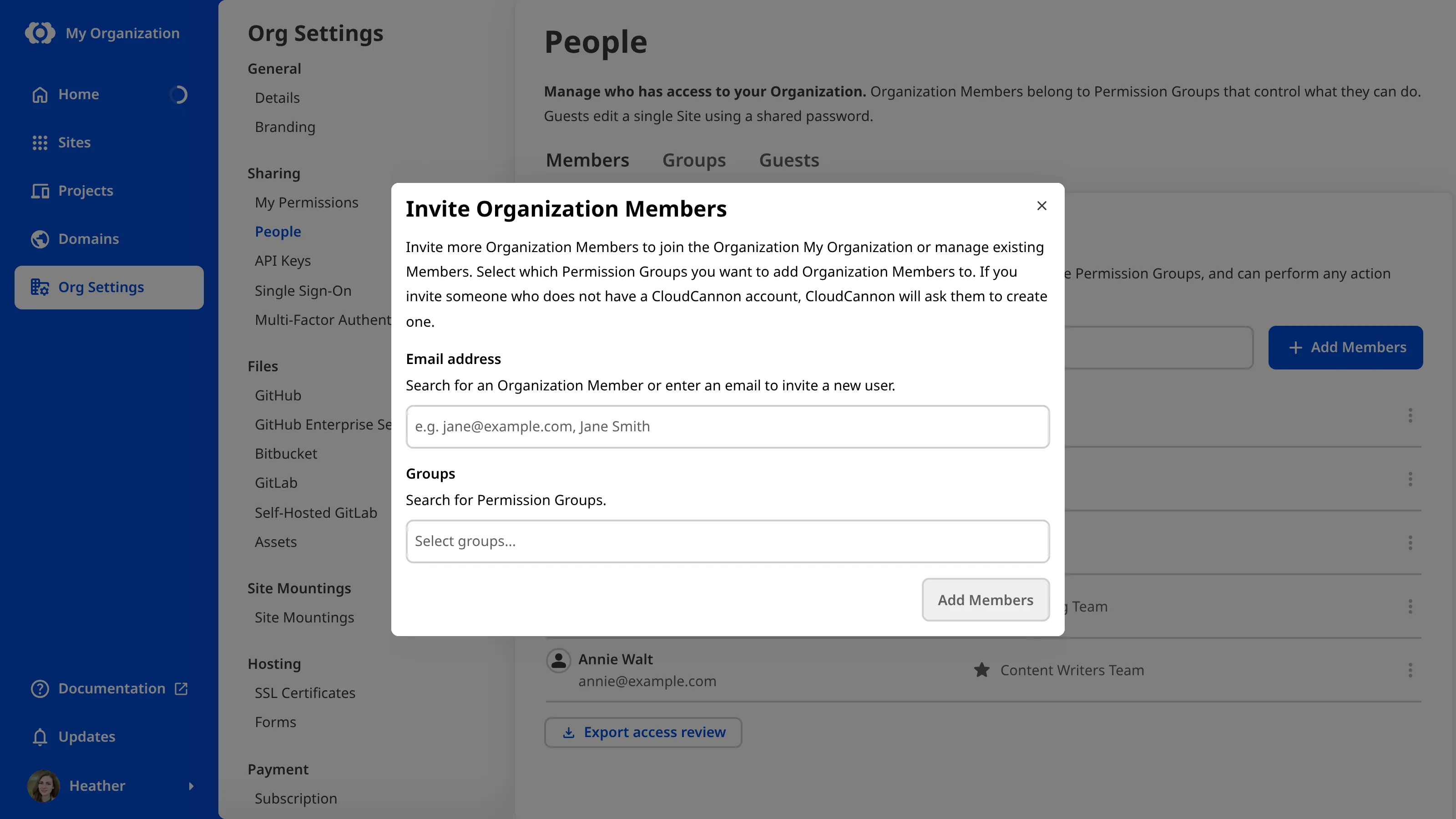This screenshot has height=819, width=1456.
Task: Switch to the Members tab
Action: pos(587,161)
